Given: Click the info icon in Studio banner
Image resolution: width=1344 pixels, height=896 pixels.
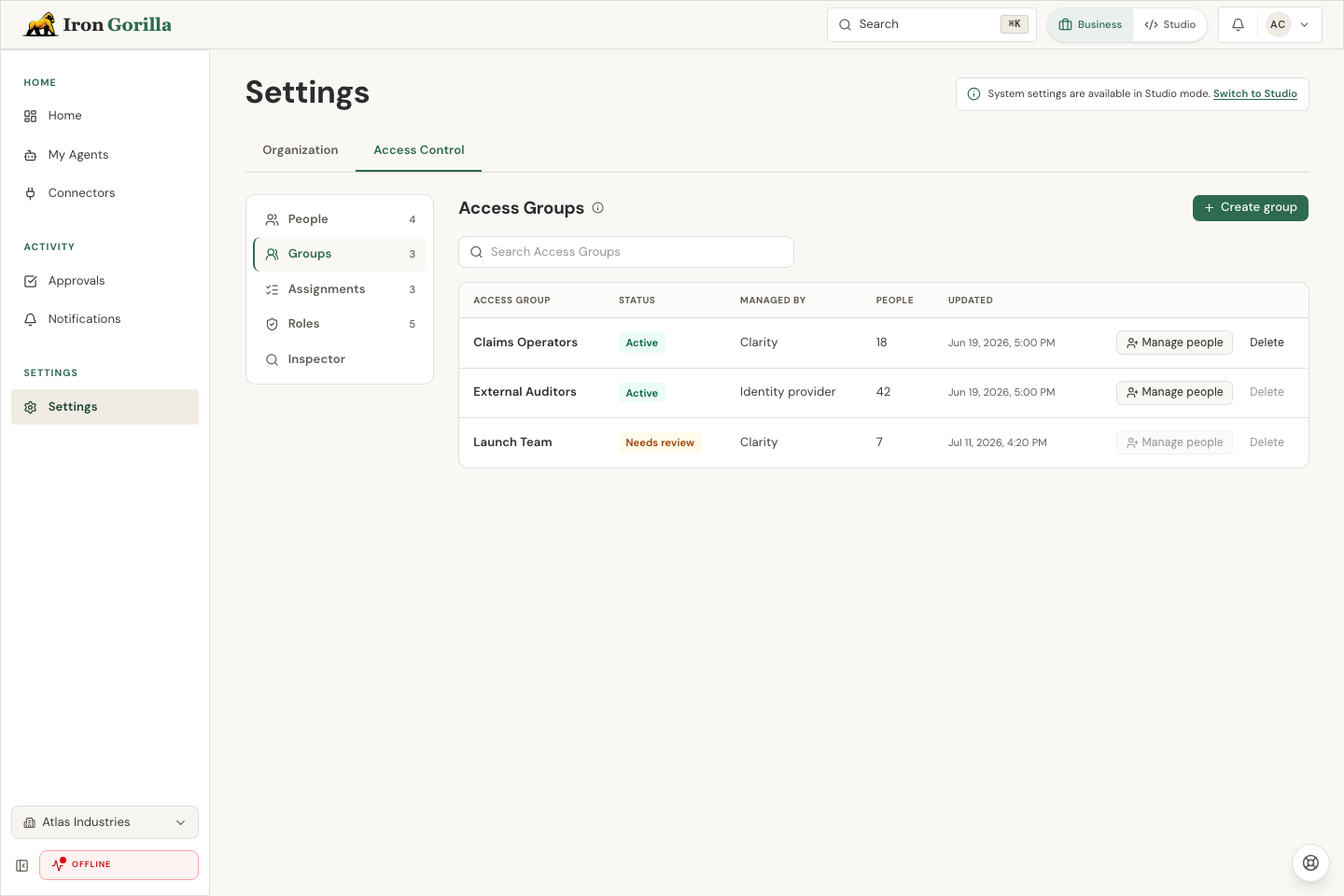Looking at the screenshot, I should tap(974, 94).
